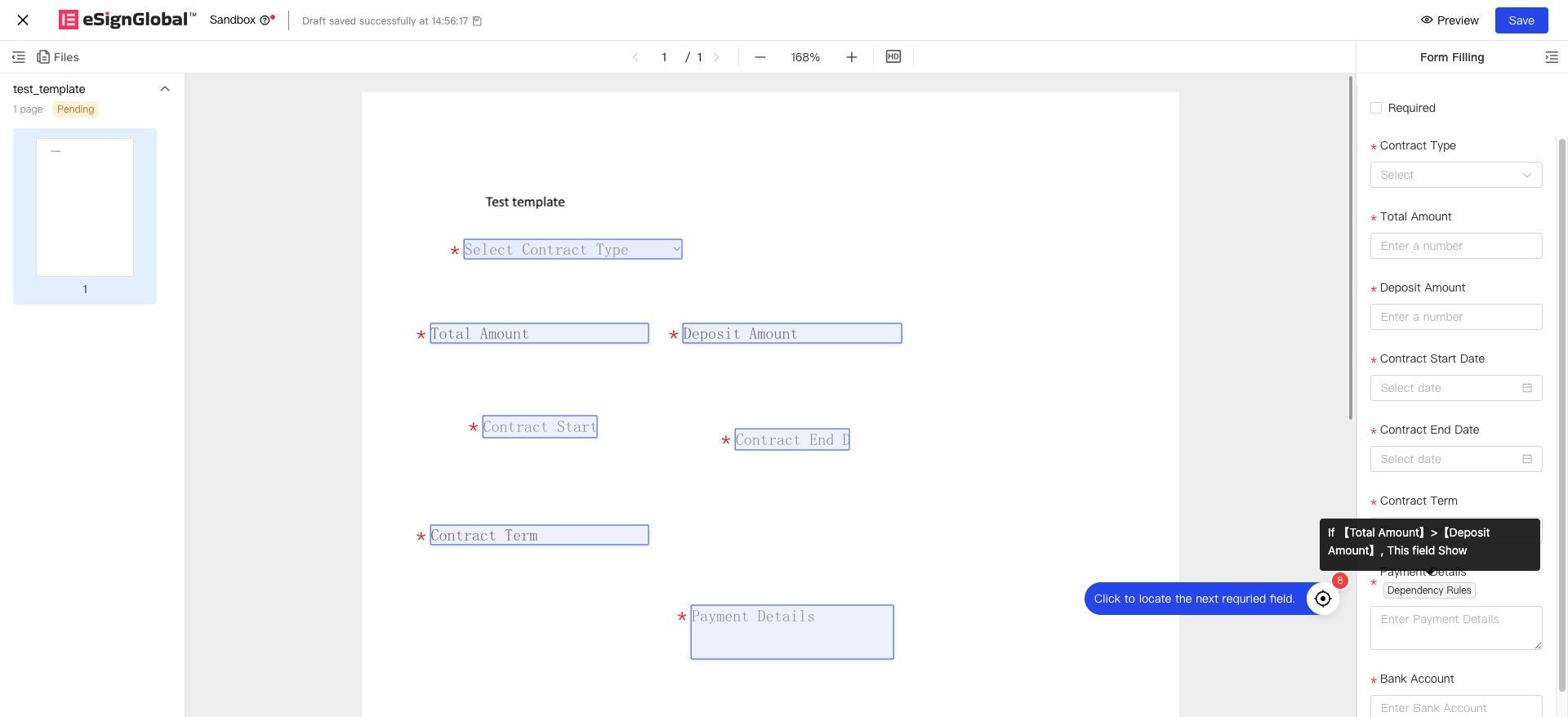
Task: Preview the document
Action: pyautogui.click(x=1450, y=20)
